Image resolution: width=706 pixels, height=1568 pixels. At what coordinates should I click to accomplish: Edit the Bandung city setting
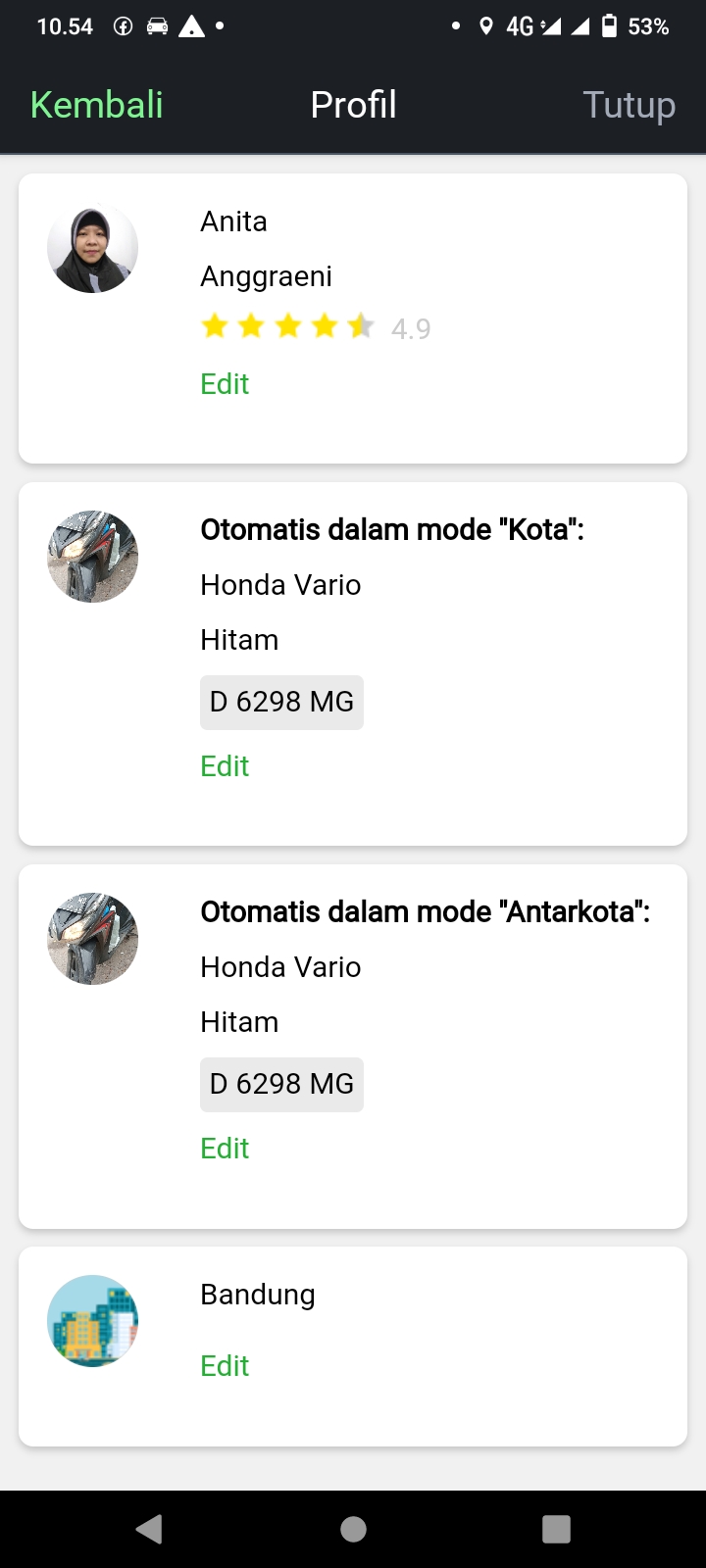point(225,1365)
